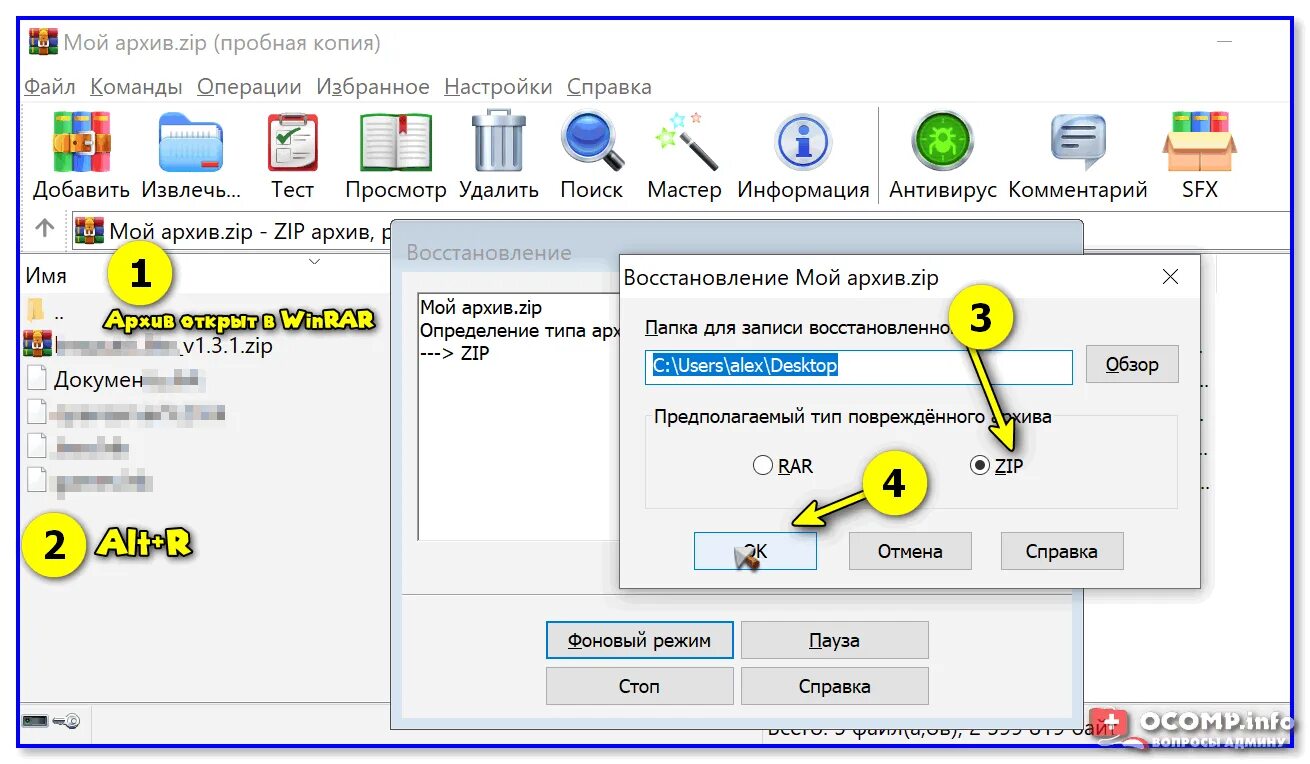Open the Файл menu

click(50, 87)
